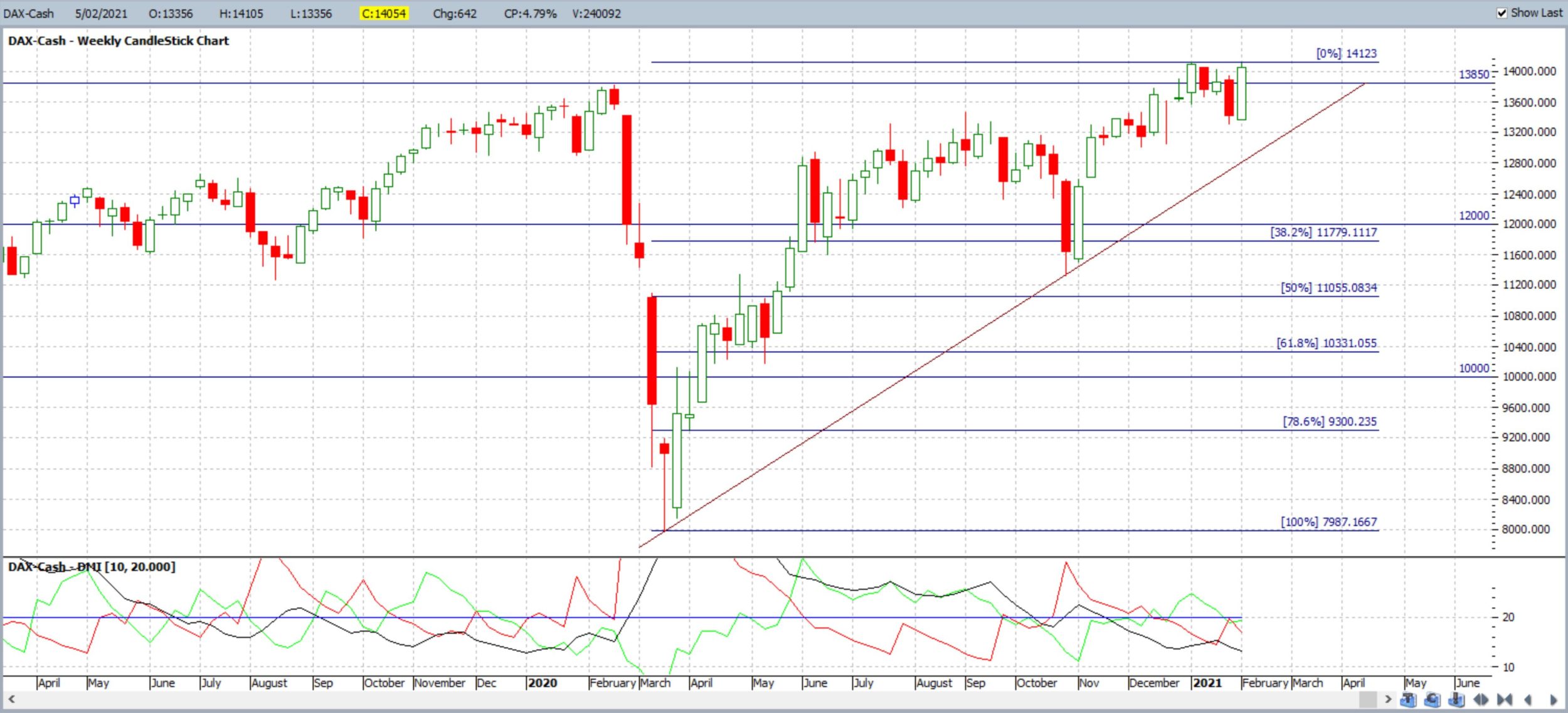Click the 2021 year marker on time axis
Viewport: 1568px width, 713px height.
1207,683
